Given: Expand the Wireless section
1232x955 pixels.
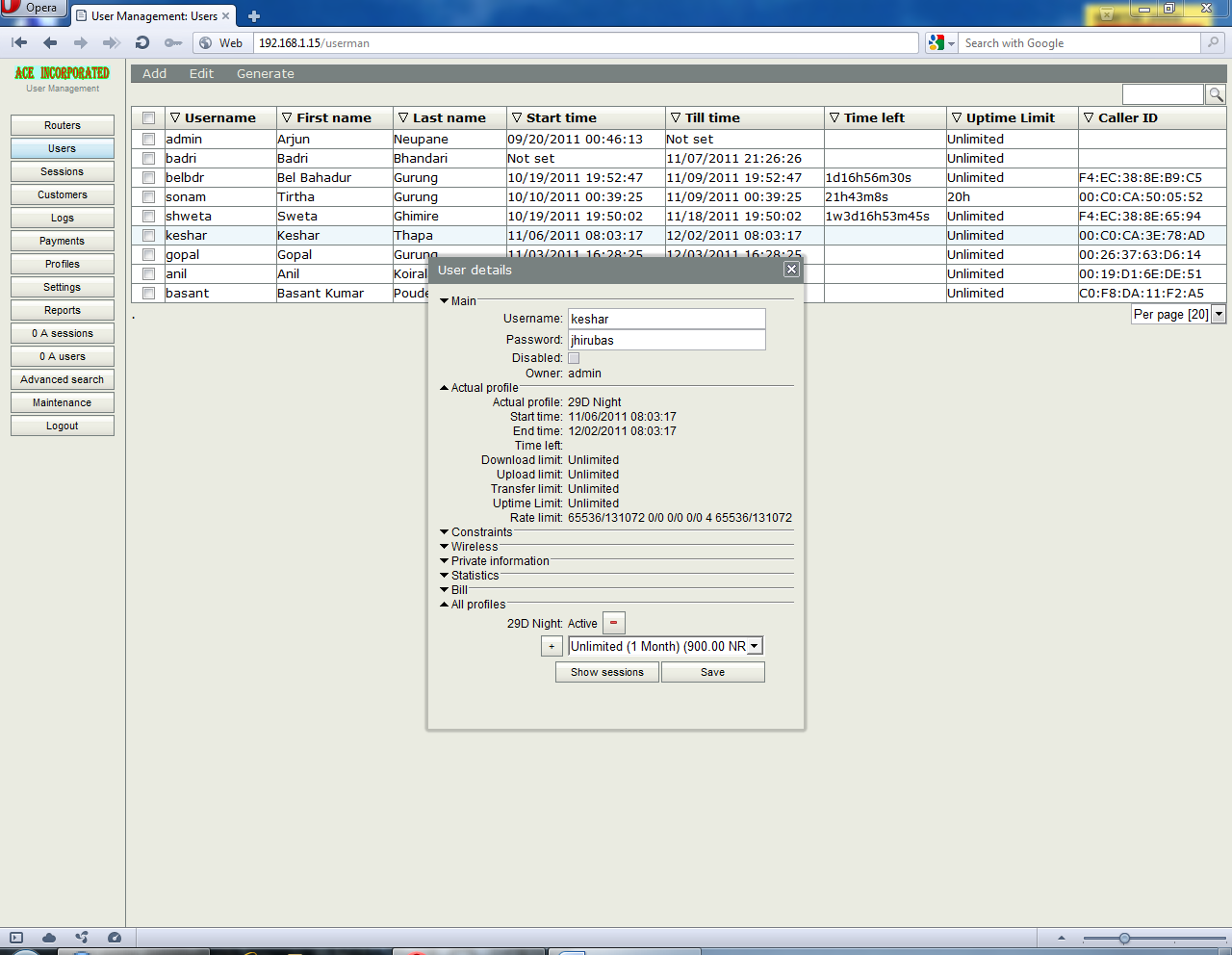Looking at the screenshot, I should 445,547.
